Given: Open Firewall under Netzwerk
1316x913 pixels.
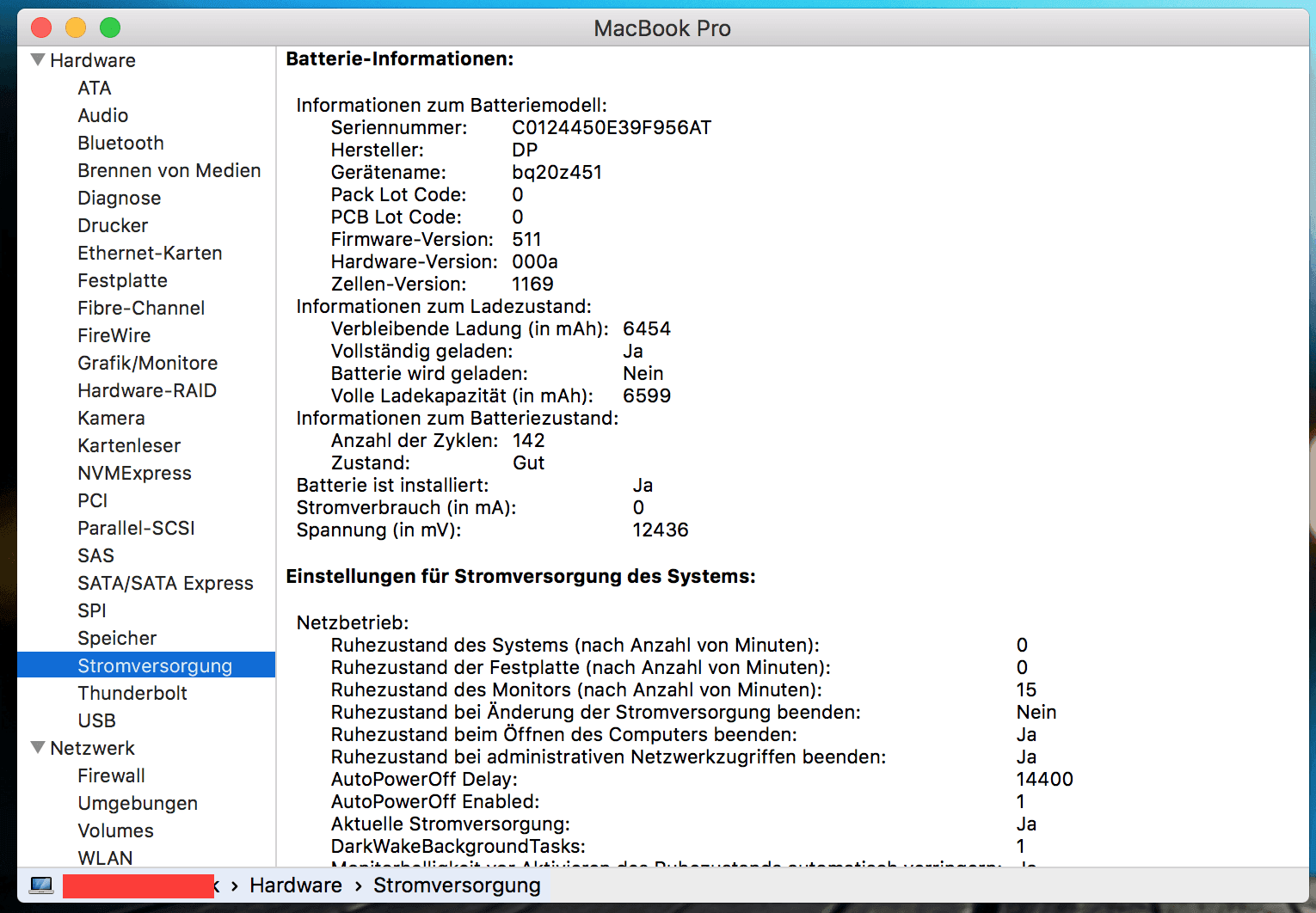Looking at the screenshot, I should [x=112, y=775].
